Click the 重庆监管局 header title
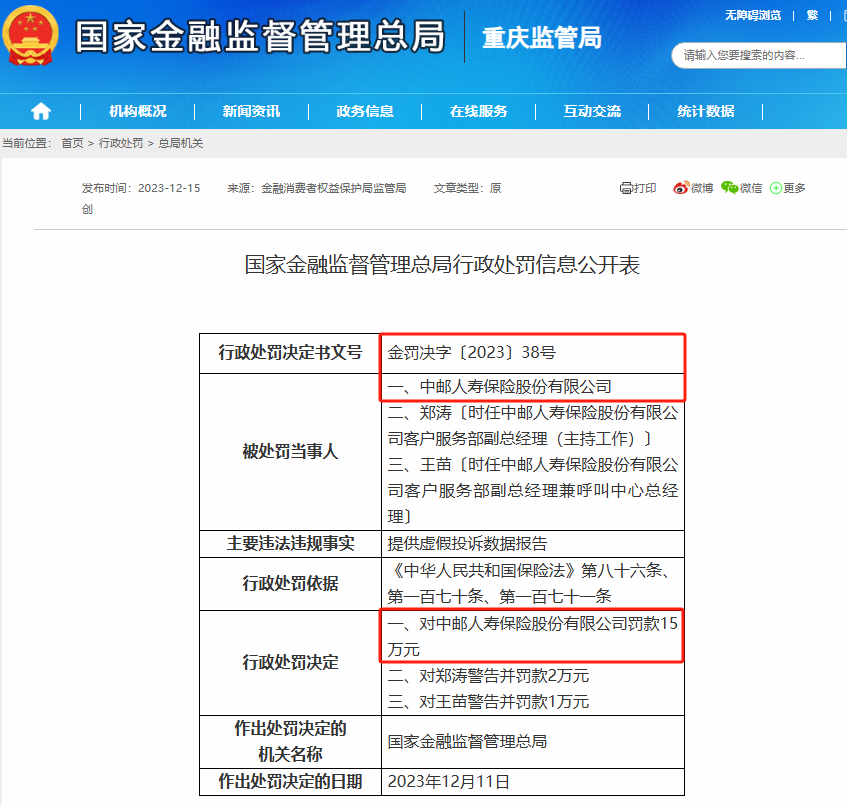 (x=542, y=38)
